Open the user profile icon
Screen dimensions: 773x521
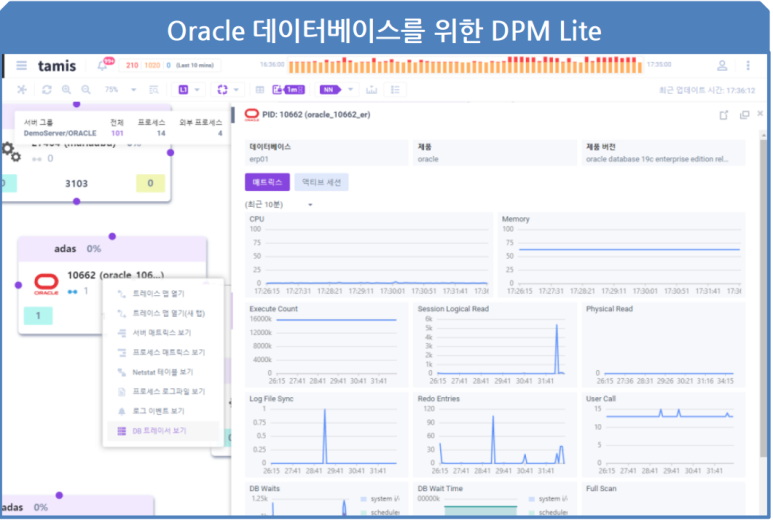click(722, 66)
